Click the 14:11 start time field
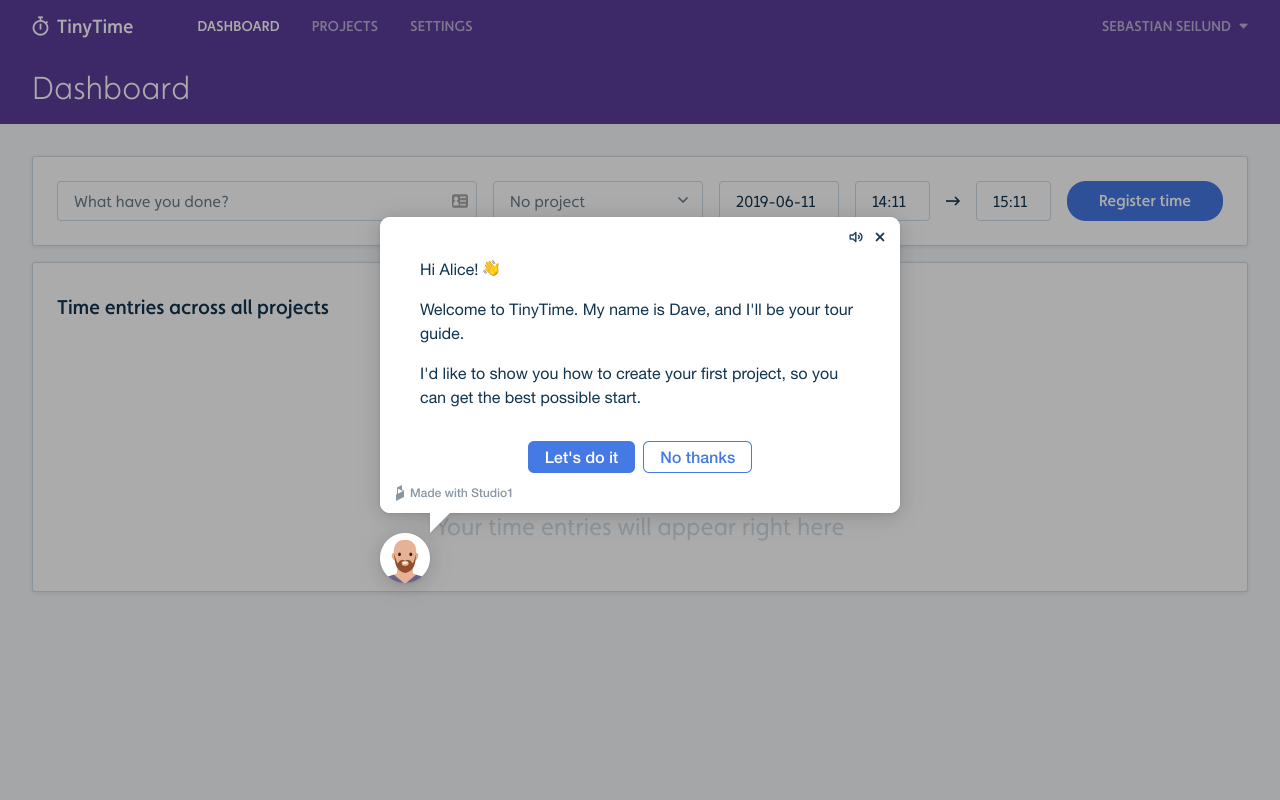This screenshot has width=1280, height=800. [x=892, y=201]
